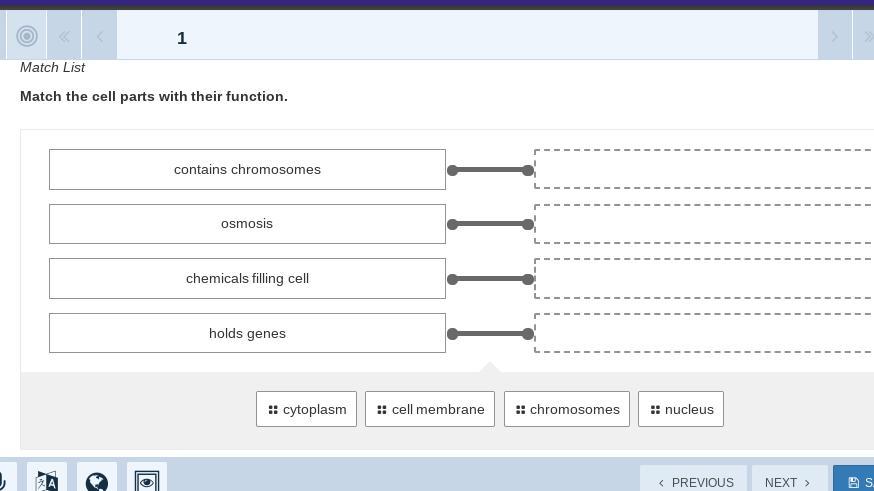
Task: Click the Save button at bottom right
Action: tap(855, 482)
